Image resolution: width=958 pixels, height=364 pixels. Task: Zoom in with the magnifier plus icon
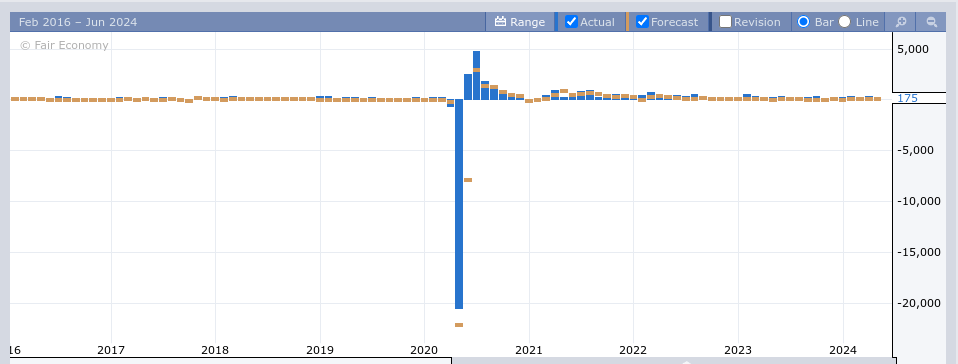coord(901,22)
